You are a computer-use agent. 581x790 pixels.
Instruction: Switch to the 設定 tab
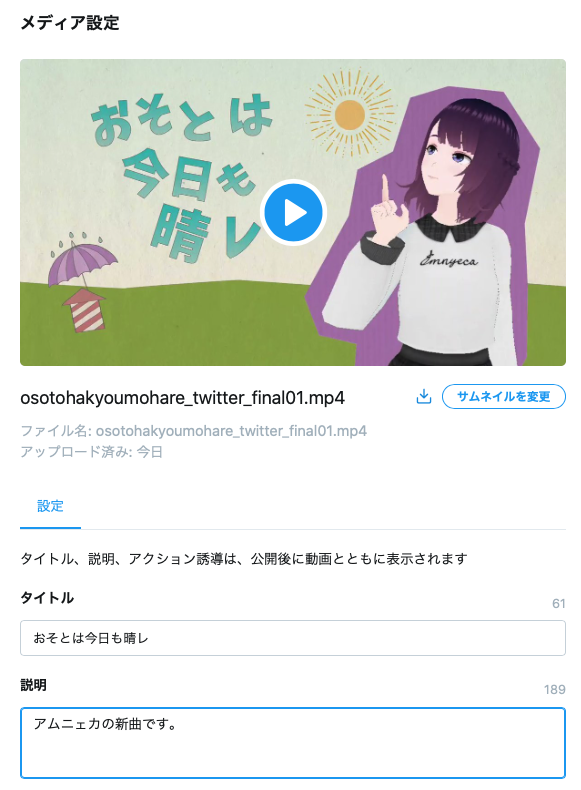[50, 506]
